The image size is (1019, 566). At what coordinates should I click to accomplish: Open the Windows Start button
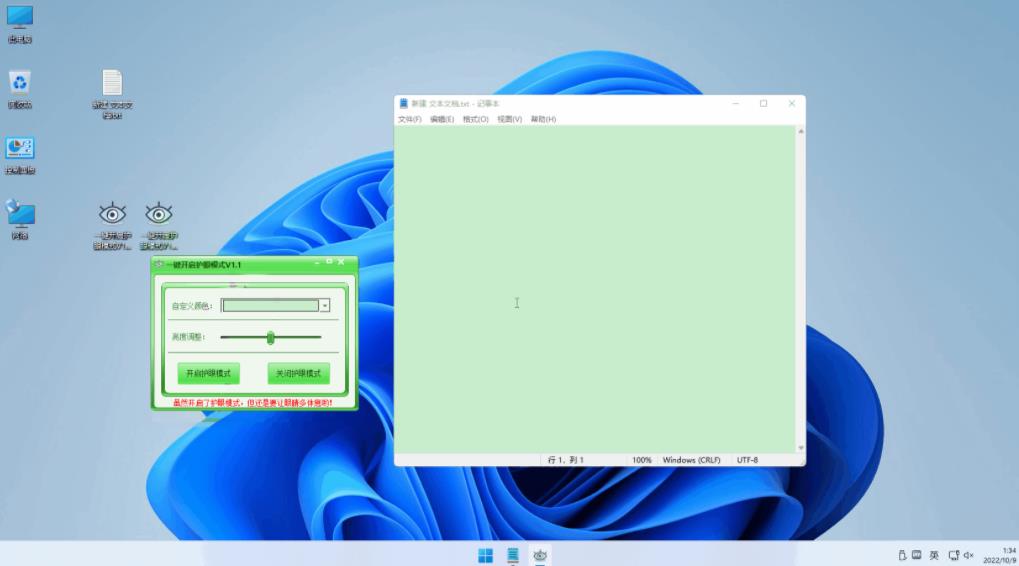485,556
